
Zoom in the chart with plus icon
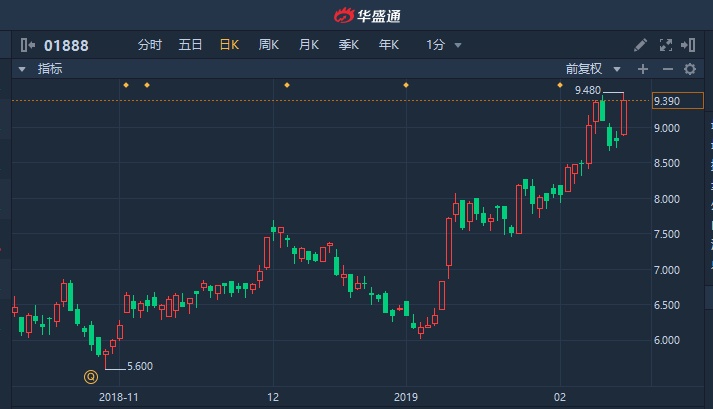643,69
